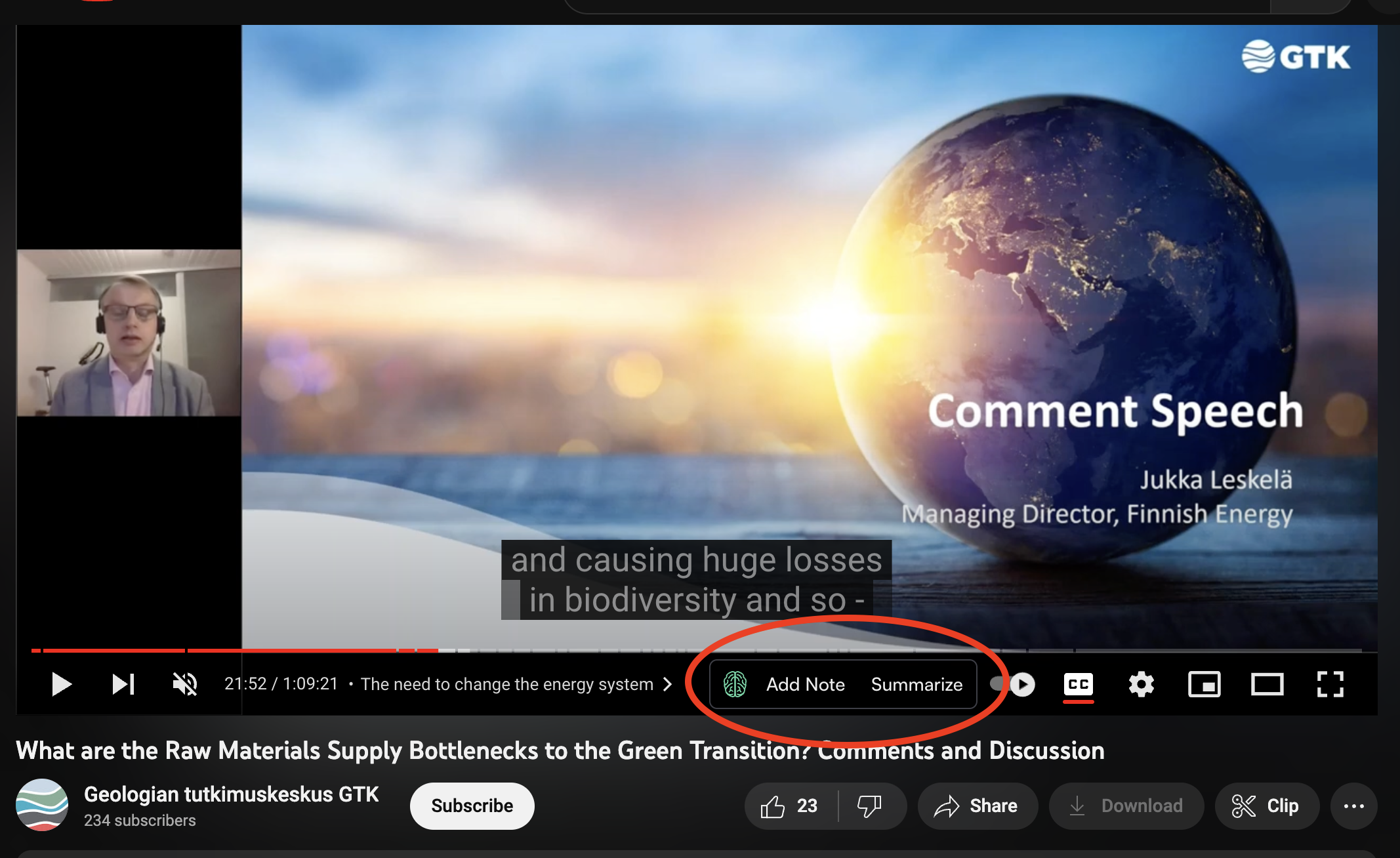Subscribe to Geologian tutkimuskeskus GTK
1400x858 pixels.
472,806
